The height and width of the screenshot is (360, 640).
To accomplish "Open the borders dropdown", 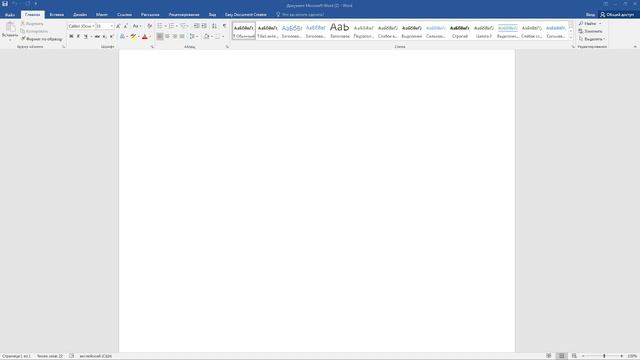I will [223, 37].
